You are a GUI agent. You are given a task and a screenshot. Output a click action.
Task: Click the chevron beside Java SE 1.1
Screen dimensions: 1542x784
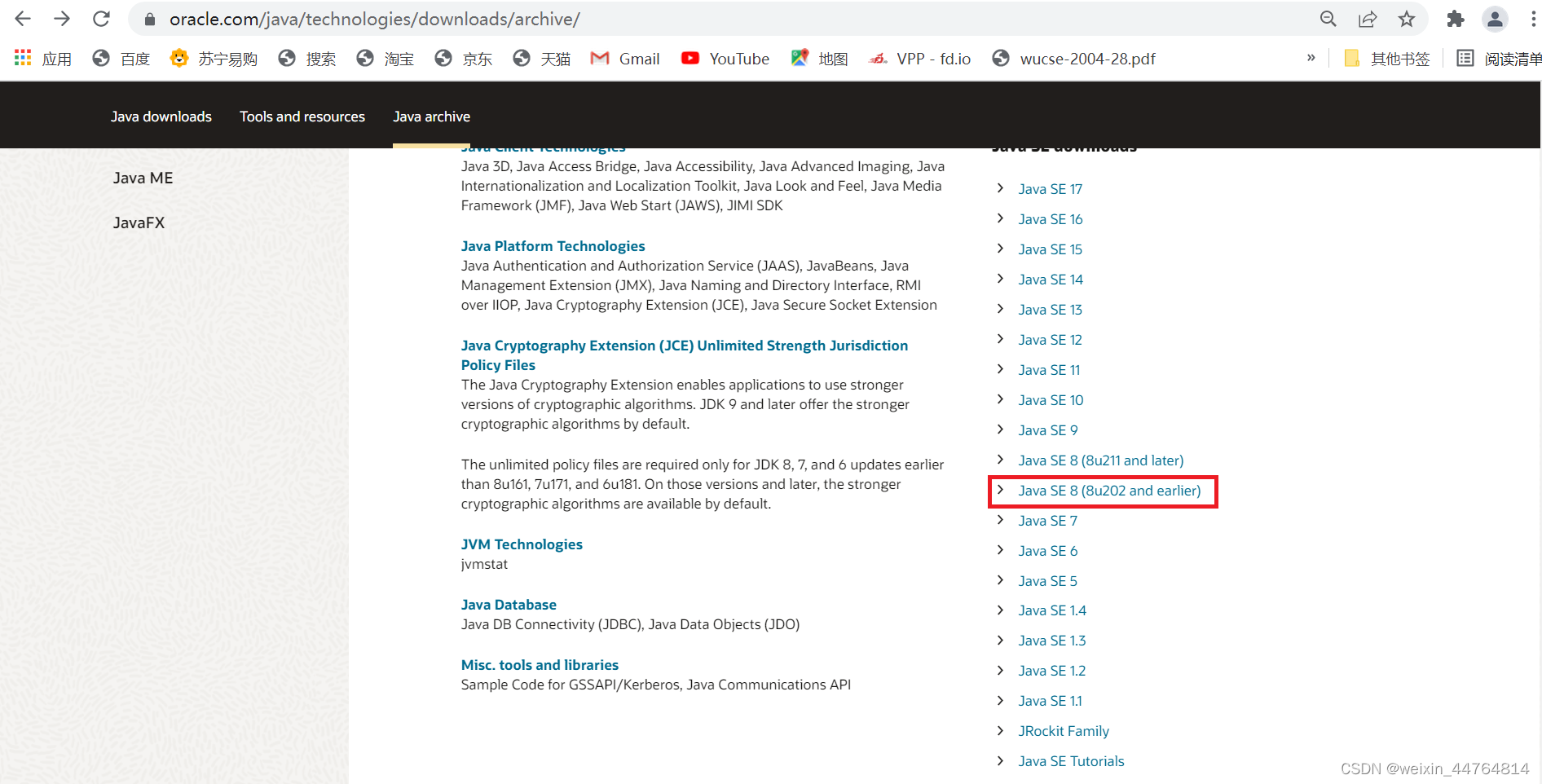1001,700
